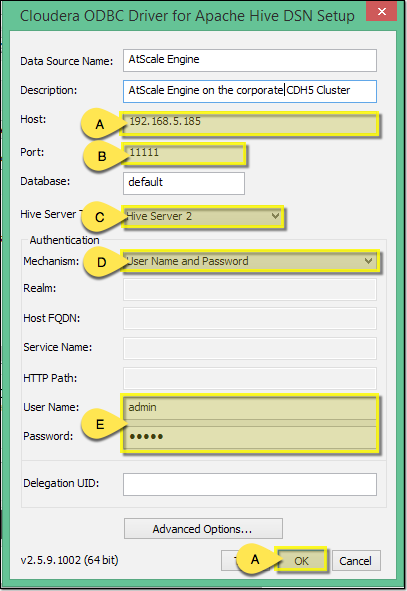Click the Host field showing 192.168.5.185
Viewport: 407px width, 591px height.
point(249,124)
